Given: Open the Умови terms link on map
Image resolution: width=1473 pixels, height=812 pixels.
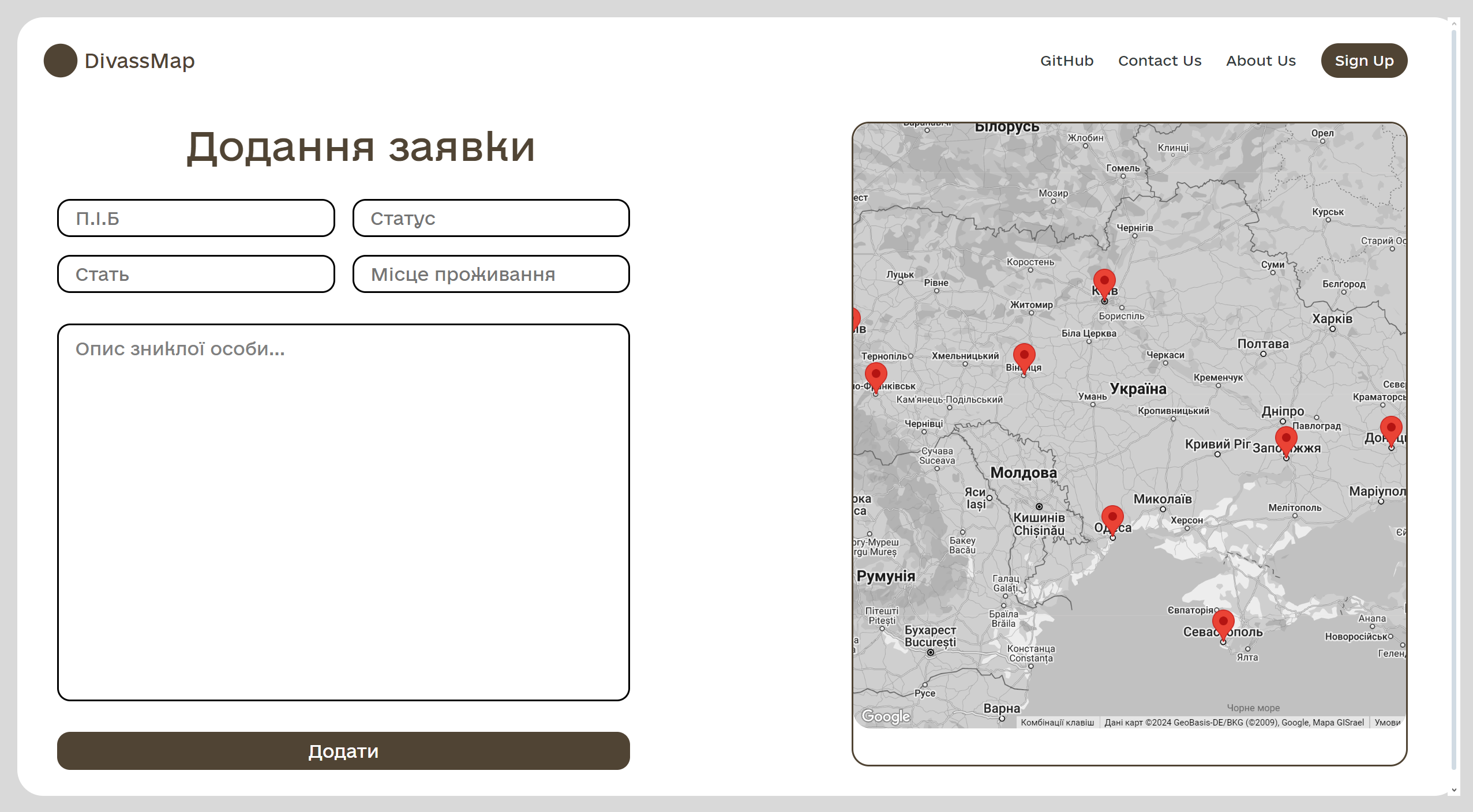Looking at the screenshot, I should click(1386, 723).
